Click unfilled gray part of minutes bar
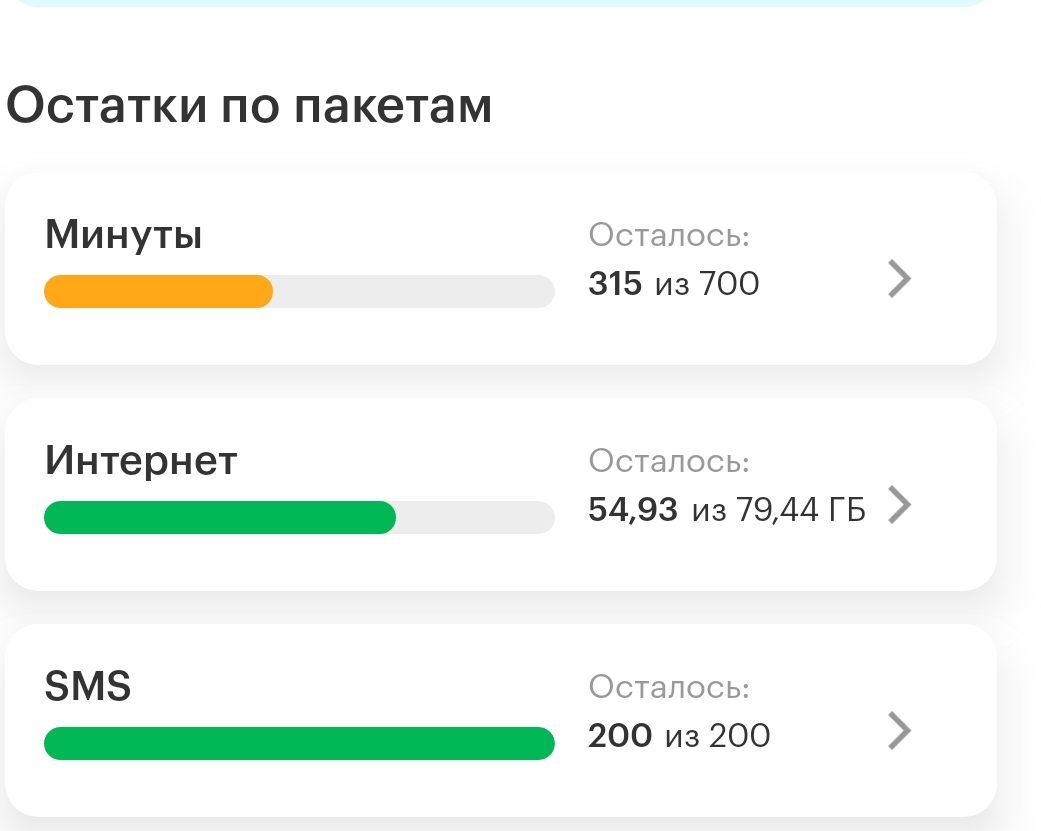Viewport: 1041px width, 831px height. (414, 291)
